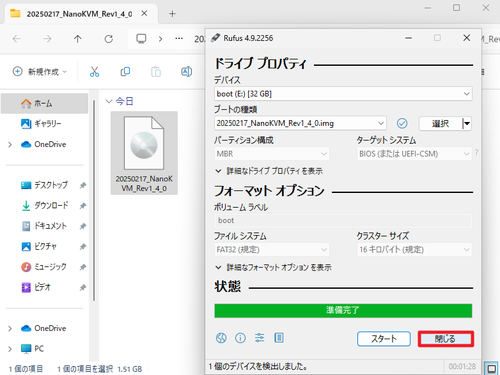Screen dimensions: 500x375
Task: Click the checksum checkmark icon beside image
Action: coord(402,123)
